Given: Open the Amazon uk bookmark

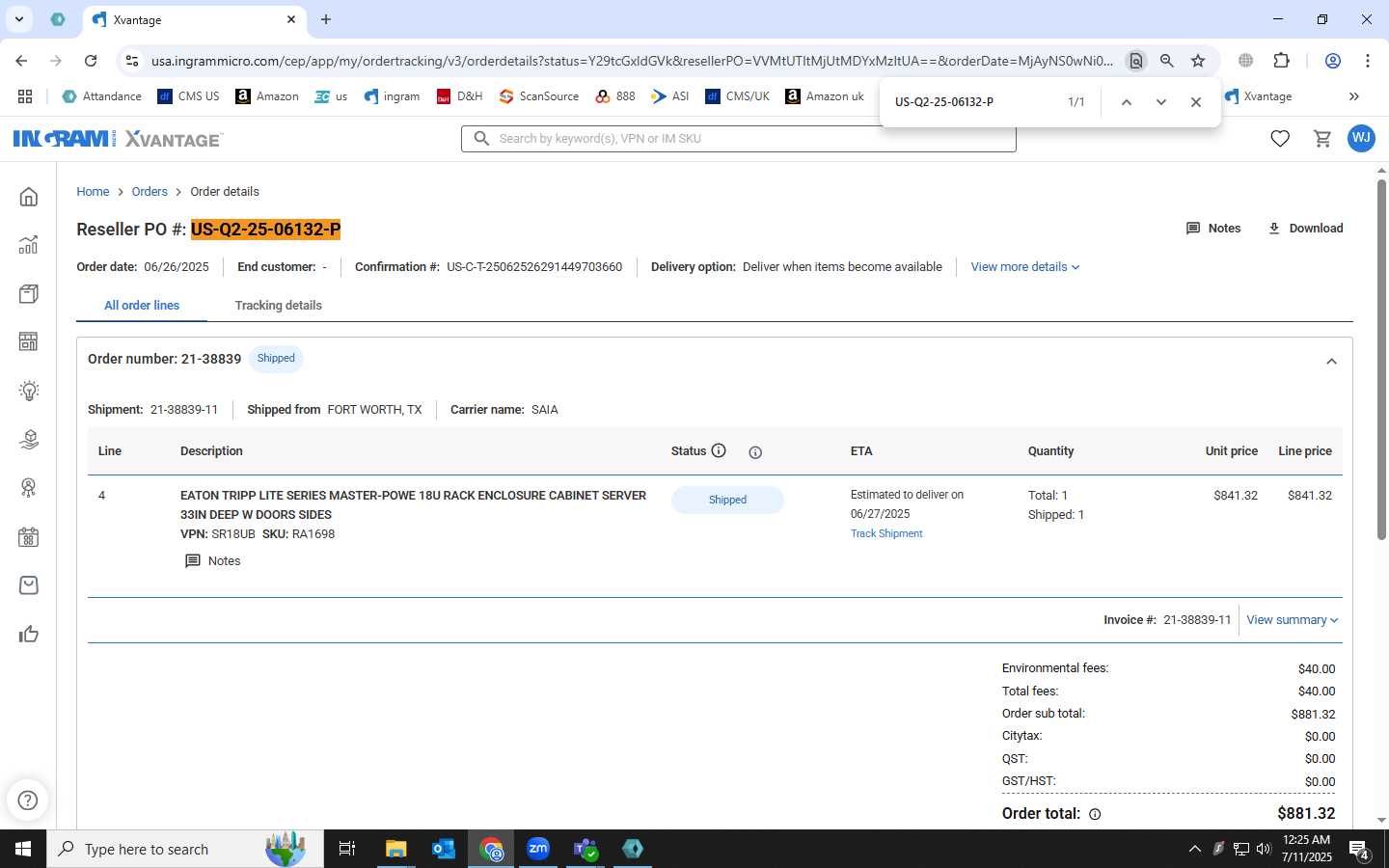Looking at the screenshot, I should [x=825, y=96].
